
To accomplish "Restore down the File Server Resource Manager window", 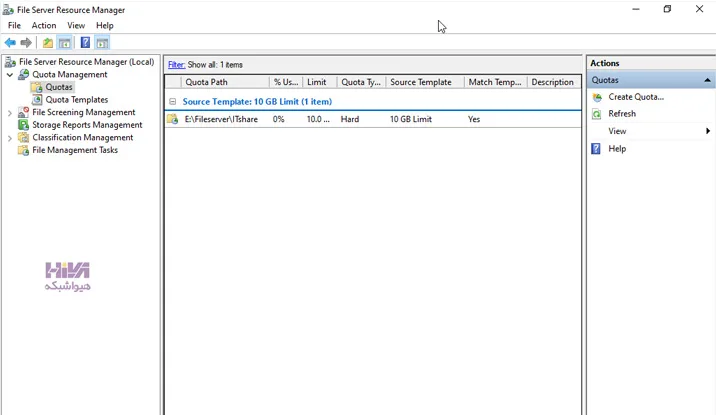I will coord(667,9).
